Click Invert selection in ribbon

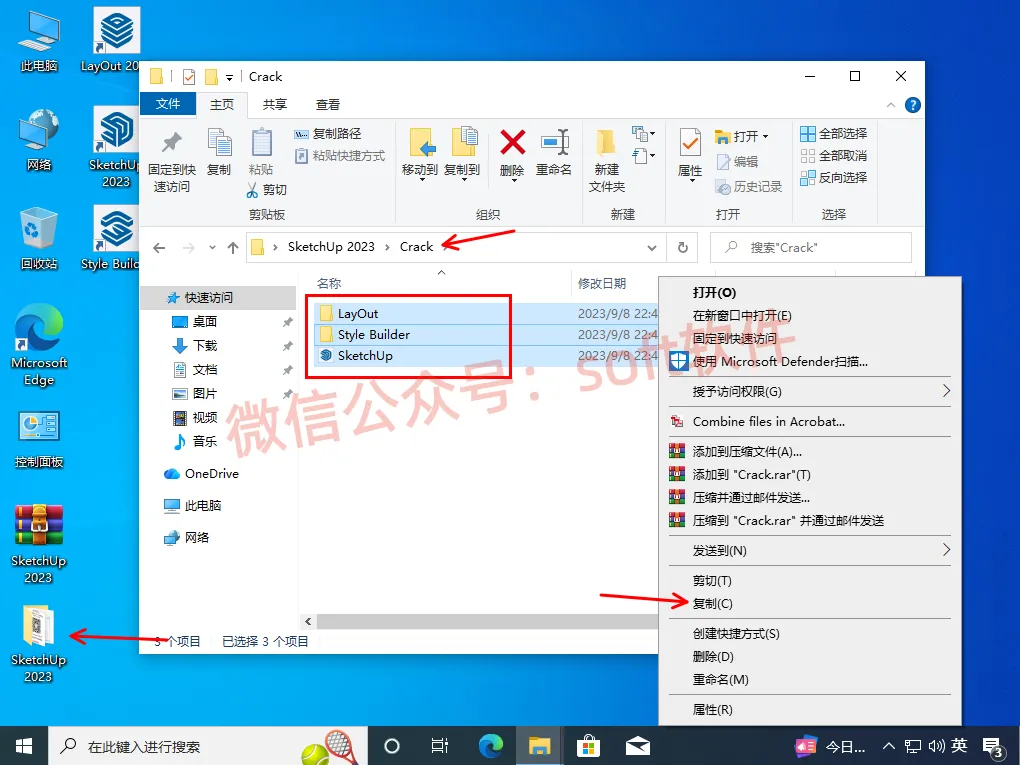pyautogui.click(x=833, y=178)
